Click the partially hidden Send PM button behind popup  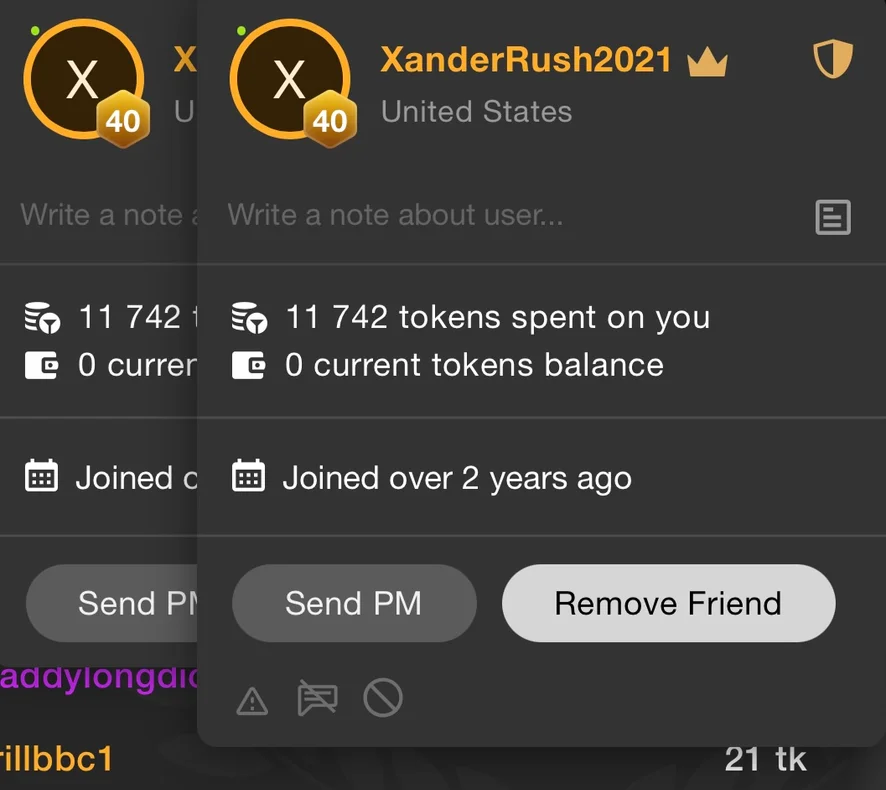click(x=112, y=603)
